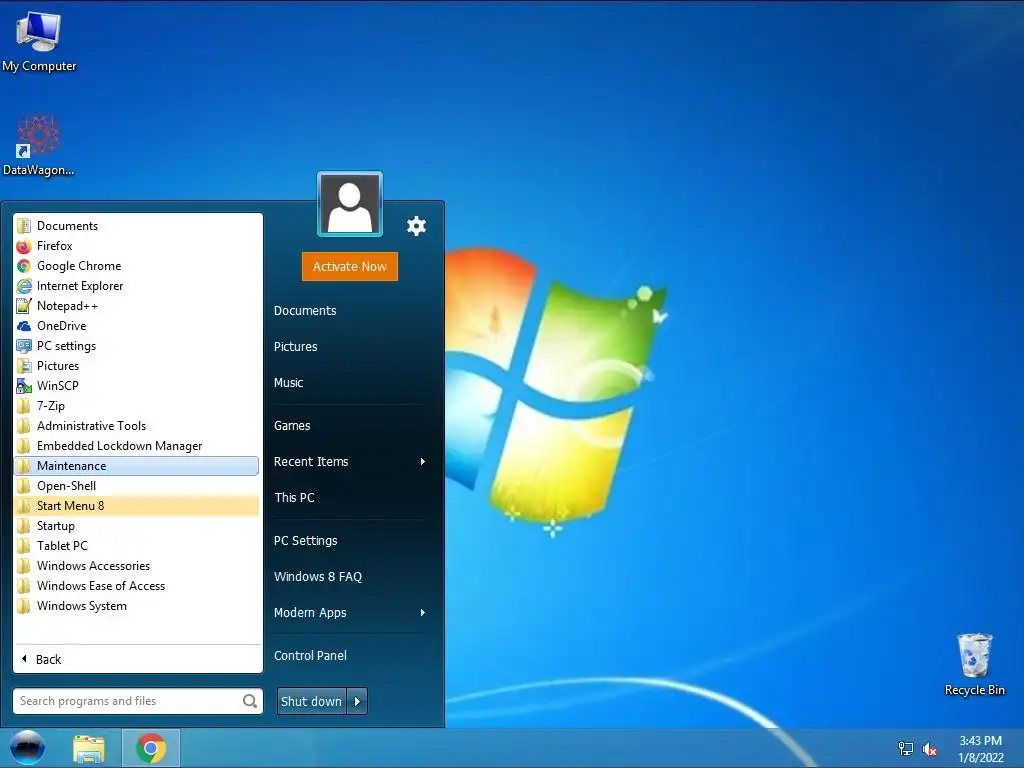Viewport: 1024px width, 768px height.
Task: Select the My Computer desktop icon
Action: 39,42
